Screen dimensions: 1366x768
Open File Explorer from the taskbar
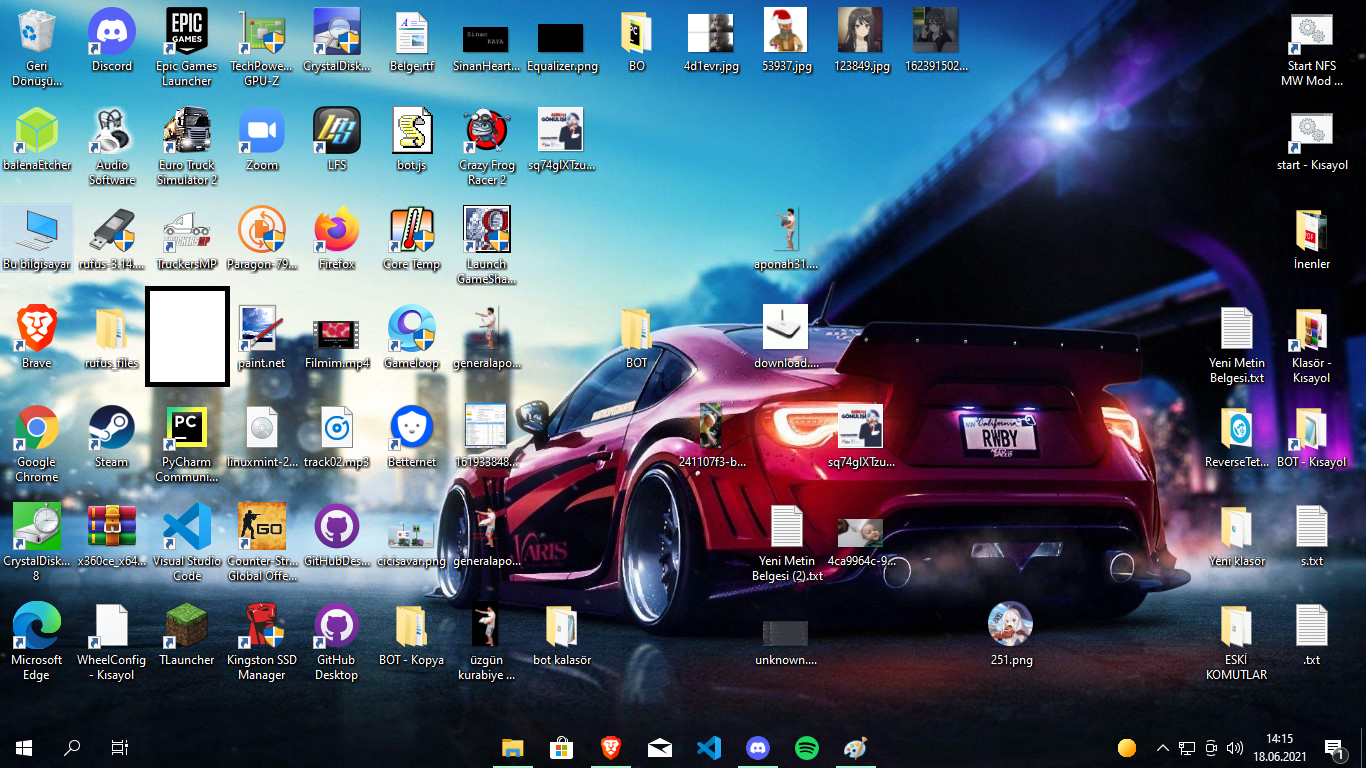tap(512, 747)
